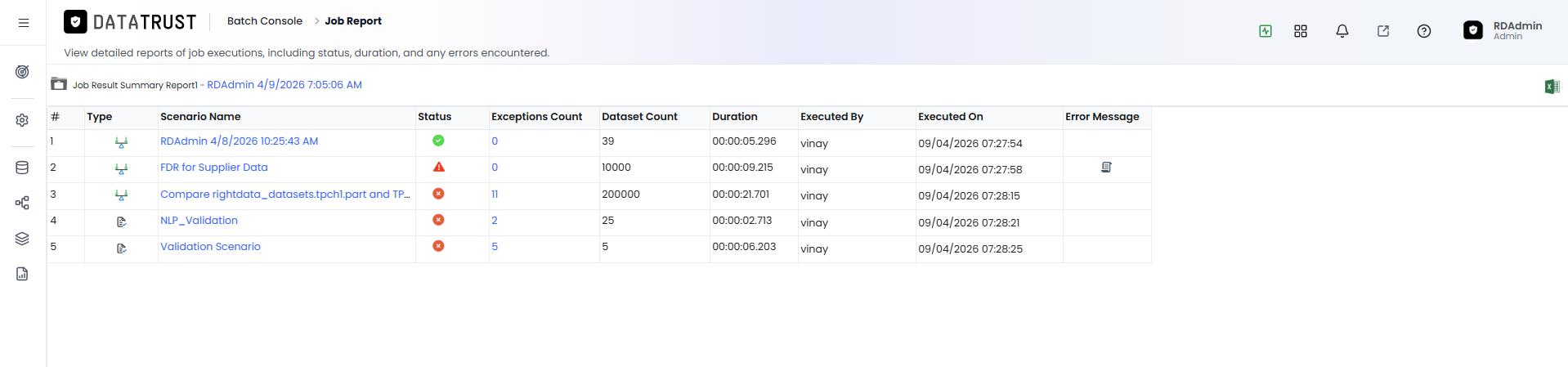Viewport: 1568px width, 367px height.
Task: Click the type icon for Validation Scenario
Action: [121, 248]
